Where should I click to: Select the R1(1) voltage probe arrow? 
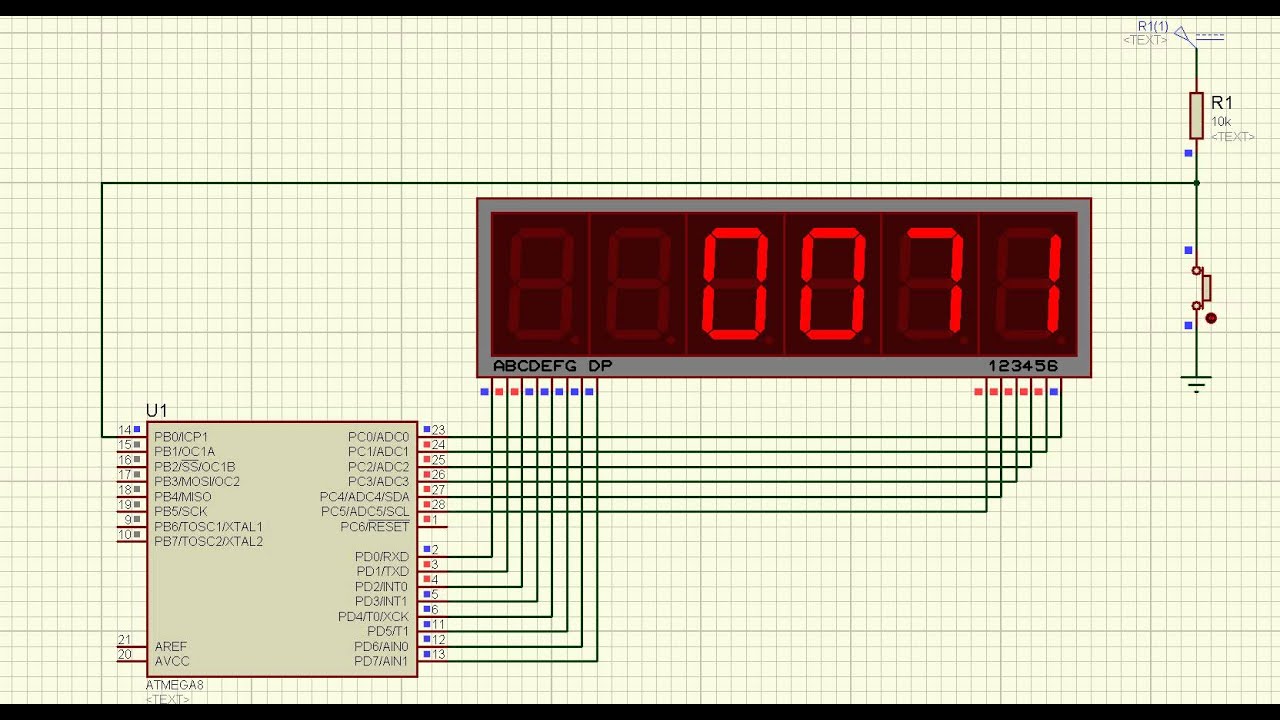pyautogui.click(x=1185, y=36)
